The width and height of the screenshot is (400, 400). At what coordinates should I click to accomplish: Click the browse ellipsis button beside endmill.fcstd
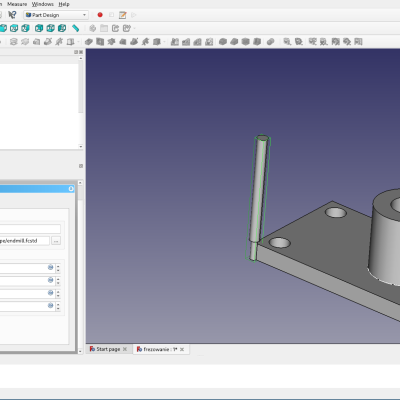[56, 241]
